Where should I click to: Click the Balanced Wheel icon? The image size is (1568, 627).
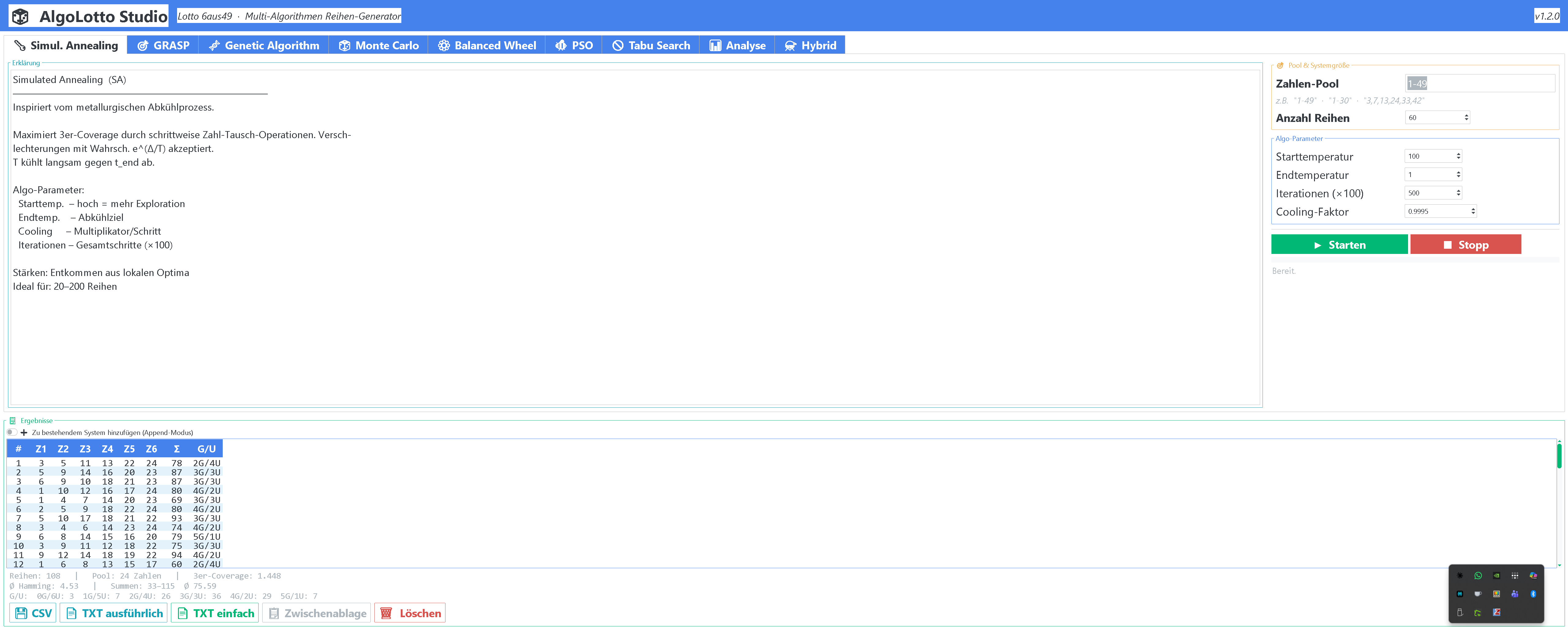(x=444, y=46)
